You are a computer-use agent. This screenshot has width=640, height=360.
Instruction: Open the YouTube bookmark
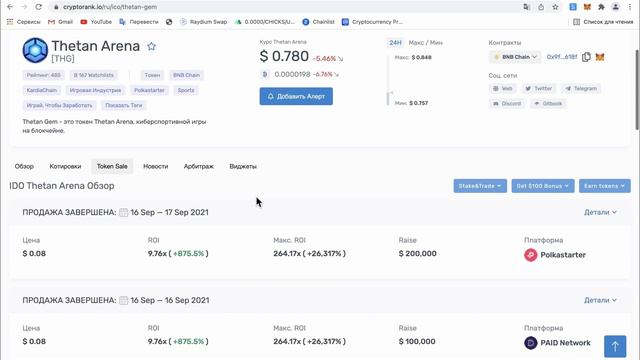pos(96,22)
